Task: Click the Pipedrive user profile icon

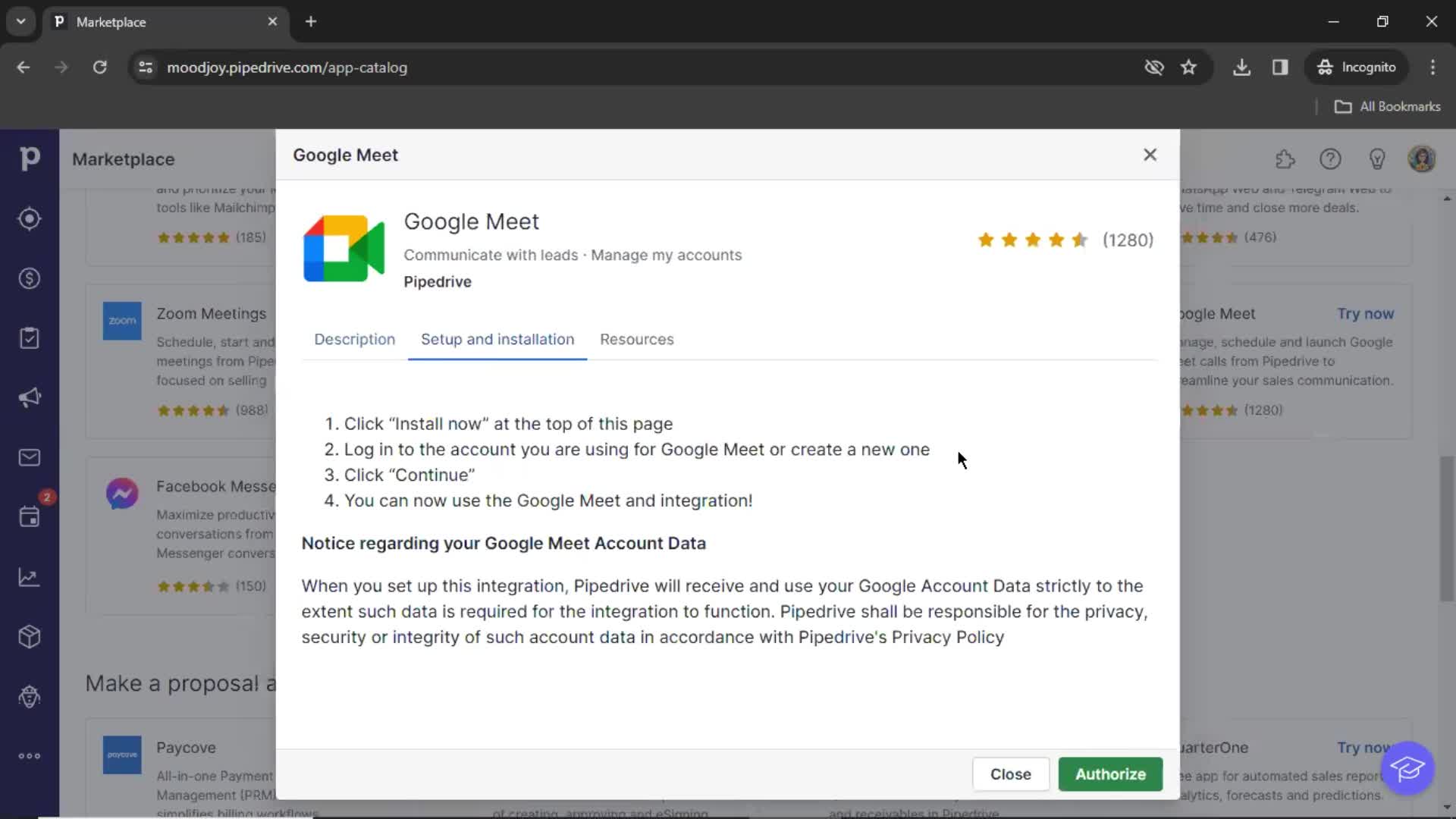Action: click(x=1422, y=159)
